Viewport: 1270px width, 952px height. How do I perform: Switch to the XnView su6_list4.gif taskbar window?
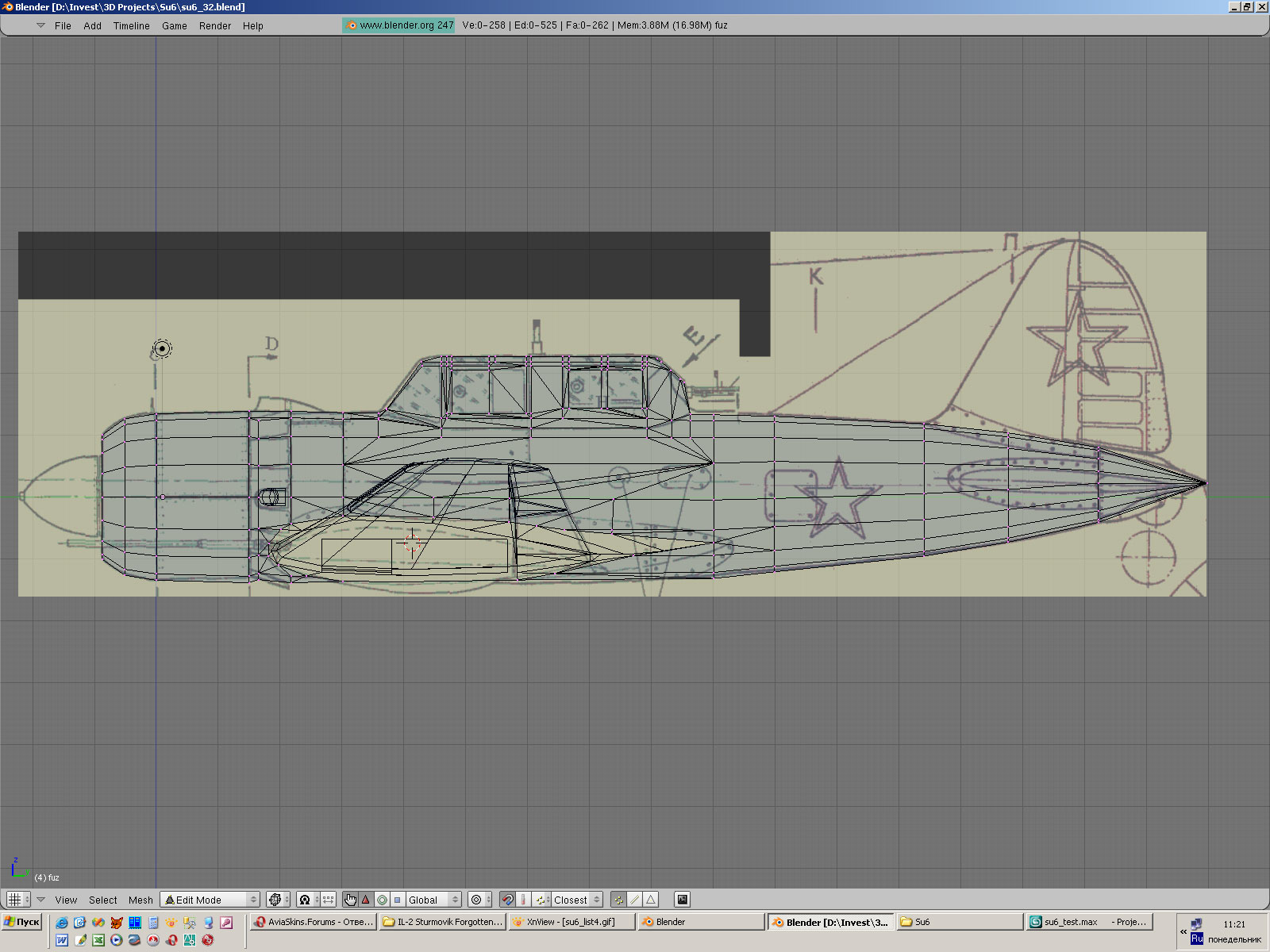(x=571, y=922)
